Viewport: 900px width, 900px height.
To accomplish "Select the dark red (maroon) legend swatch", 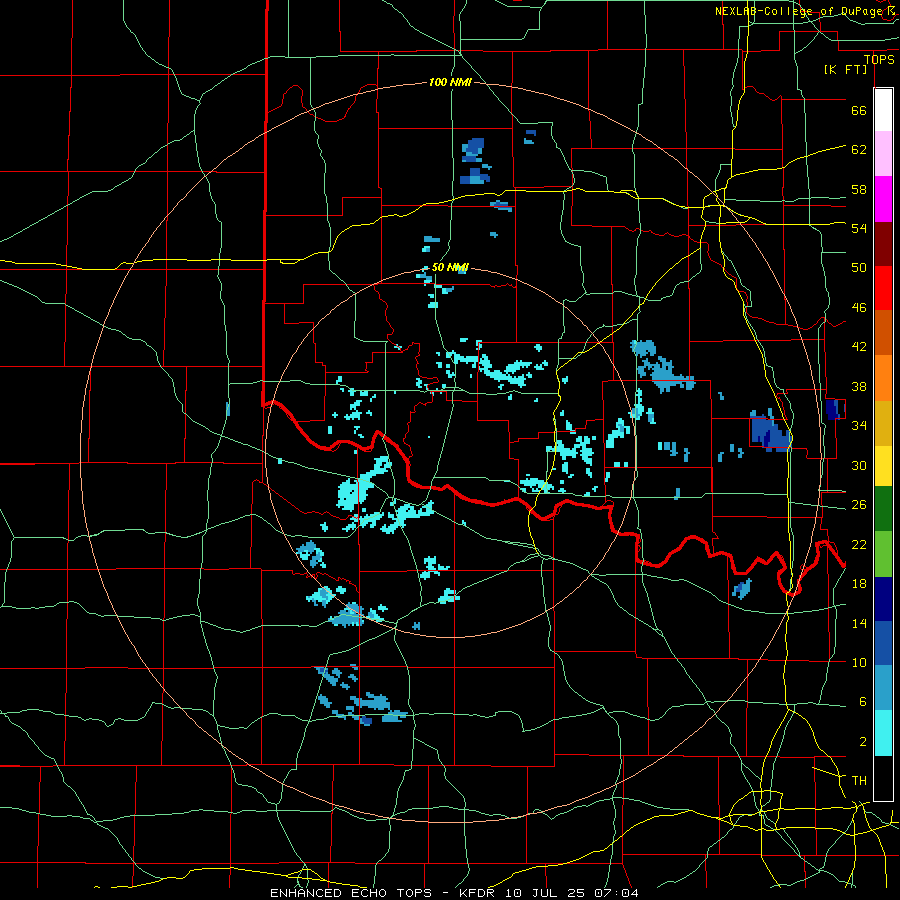I will pos(883,243).
